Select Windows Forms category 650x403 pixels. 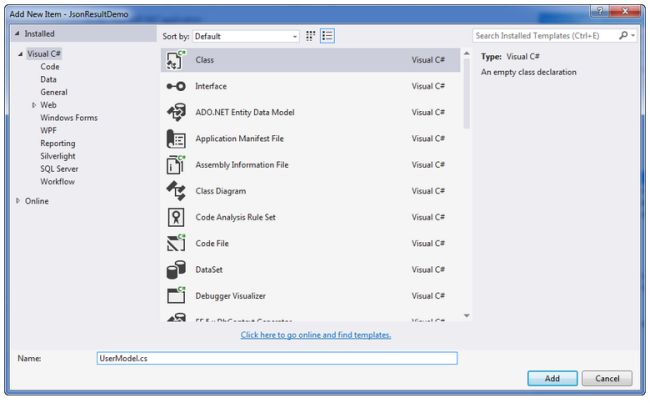click(69, 118)
